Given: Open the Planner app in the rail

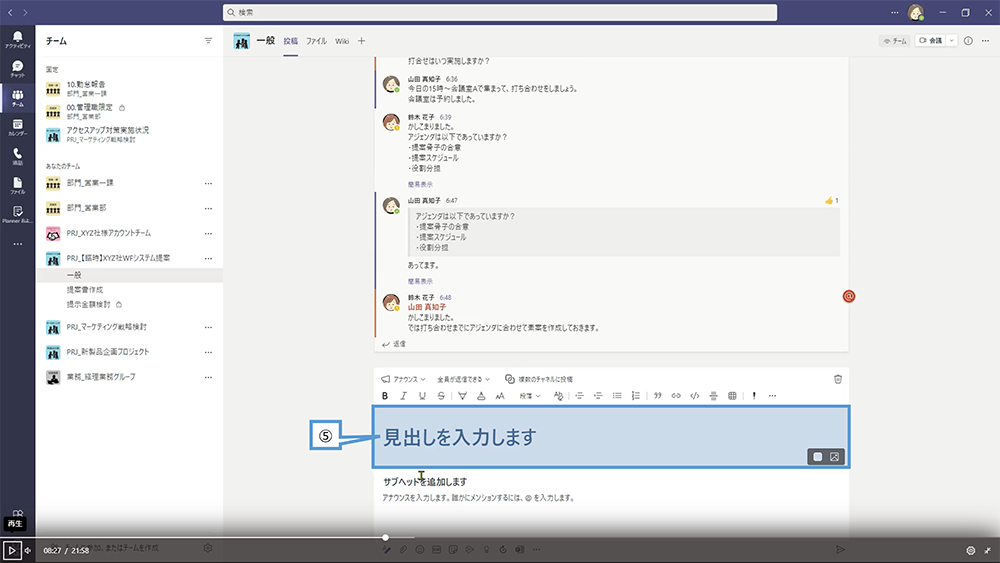Looking at the screenshot, I should click(17, 215).
